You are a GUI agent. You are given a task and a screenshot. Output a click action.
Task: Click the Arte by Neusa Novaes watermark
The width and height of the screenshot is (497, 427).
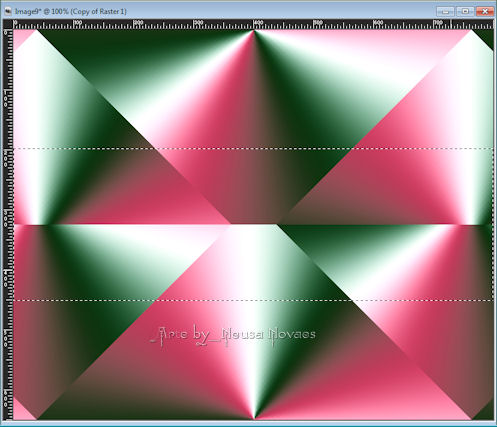233,335
